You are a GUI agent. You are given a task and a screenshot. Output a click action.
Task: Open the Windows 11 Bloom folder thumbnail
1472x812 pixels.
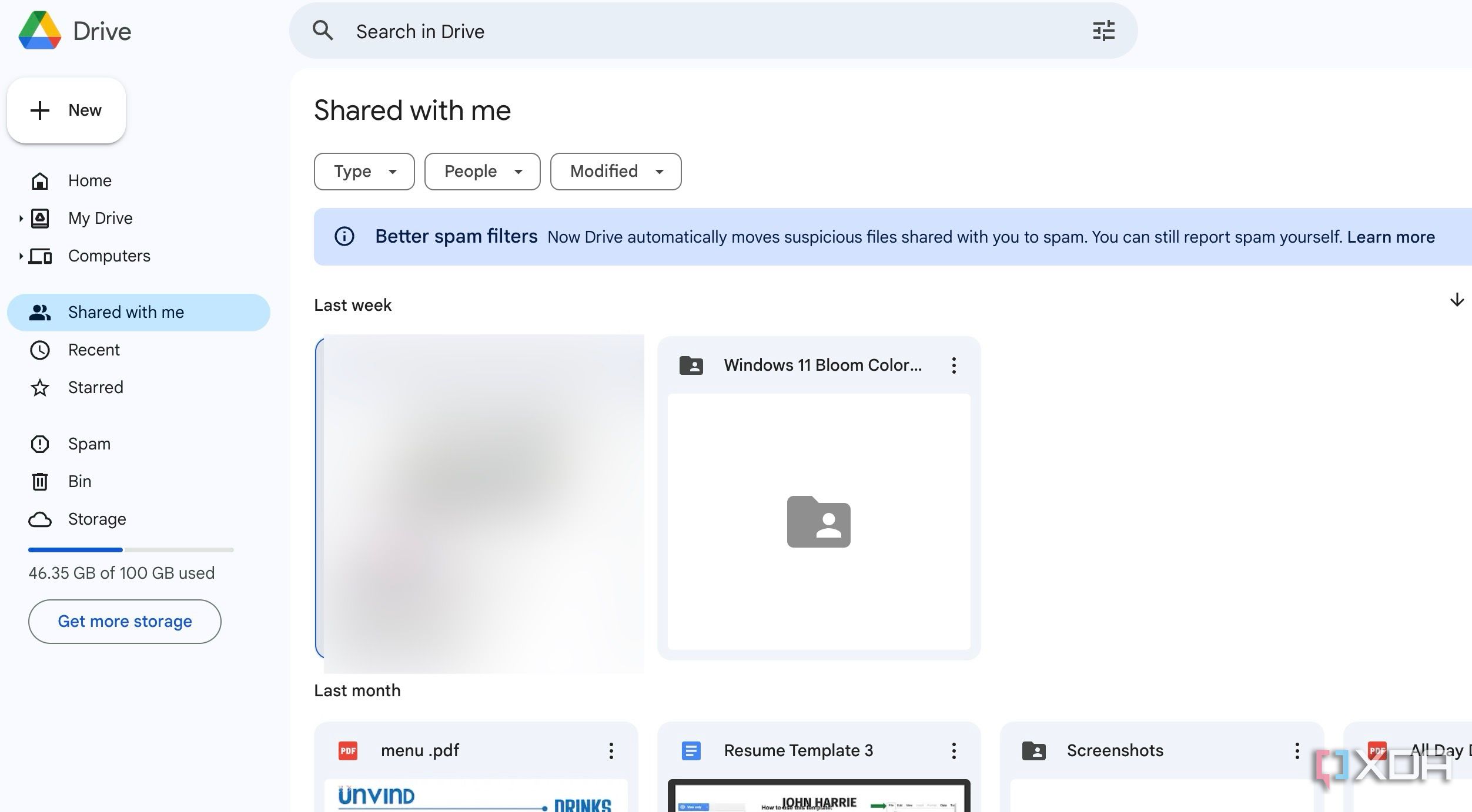(x=819, y=522)
